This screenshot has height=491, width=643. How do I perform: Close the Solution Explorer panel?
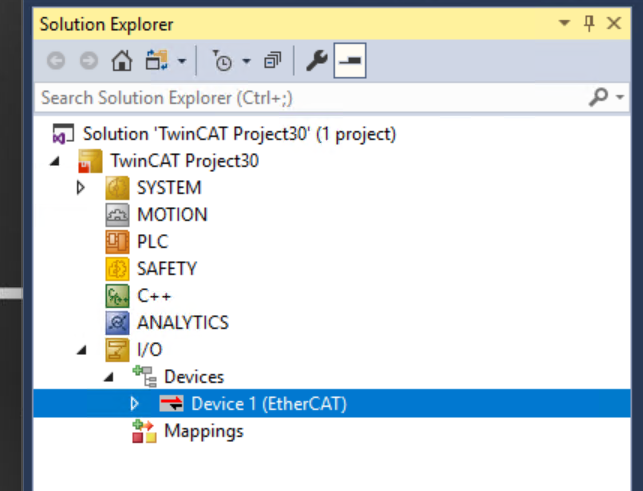613,23
